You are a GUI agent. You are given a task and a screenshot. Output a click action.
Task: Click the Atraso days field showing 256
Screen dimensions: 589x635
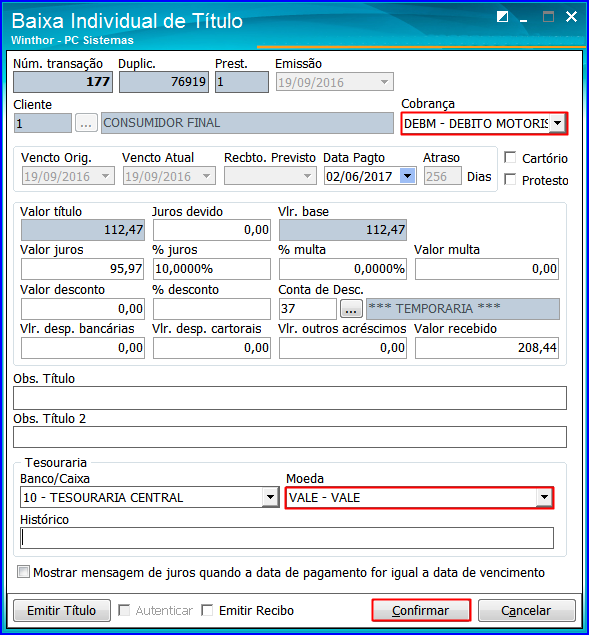point(442,176)
